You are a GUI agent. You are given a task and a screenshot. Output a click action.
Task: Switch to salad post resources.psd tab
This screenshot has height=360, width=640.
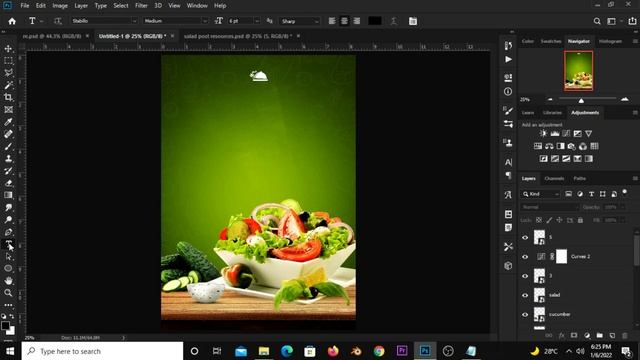[x=238, y=36]
